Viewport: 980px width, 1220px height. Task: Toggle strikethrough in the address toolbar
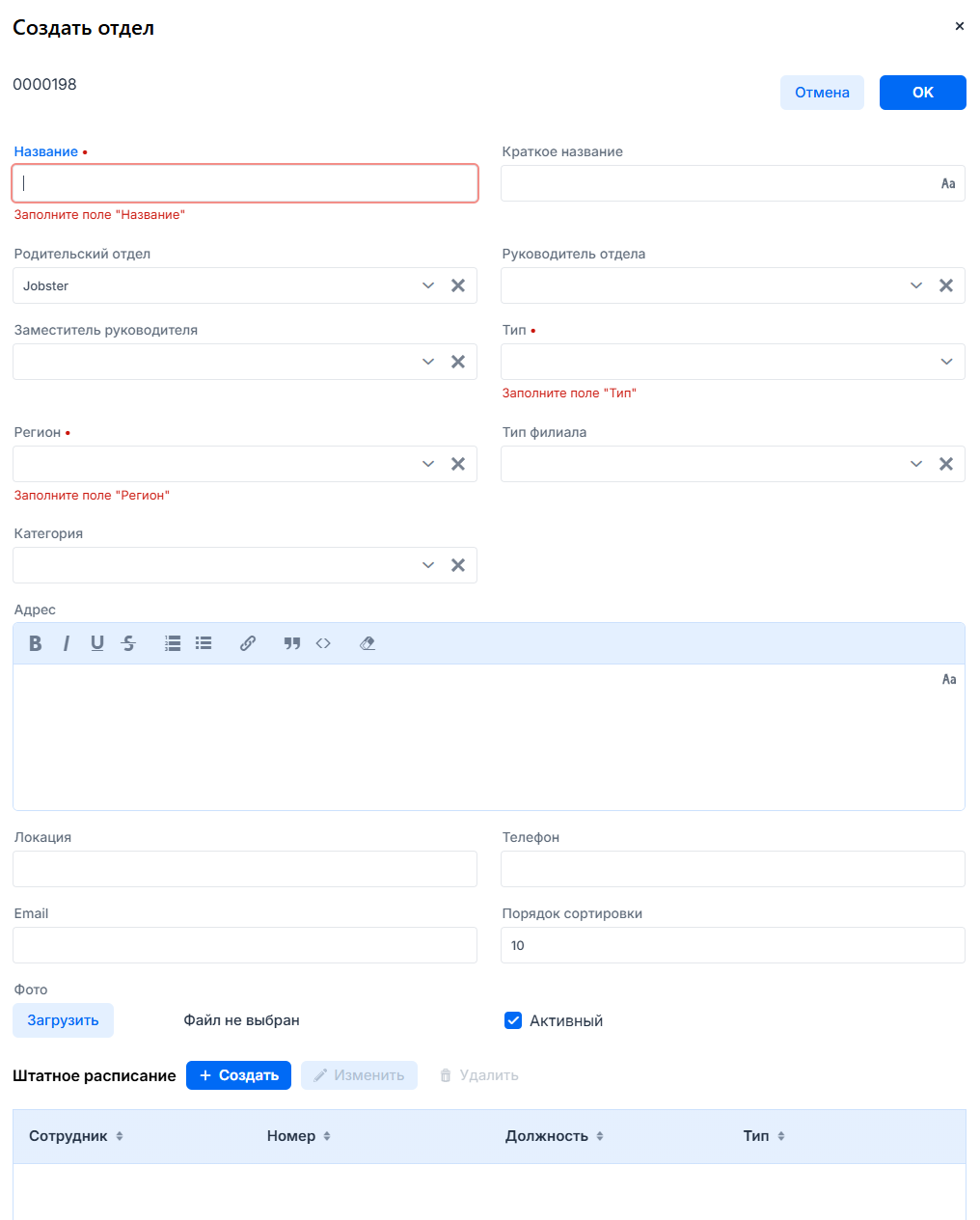click(128, 643)
